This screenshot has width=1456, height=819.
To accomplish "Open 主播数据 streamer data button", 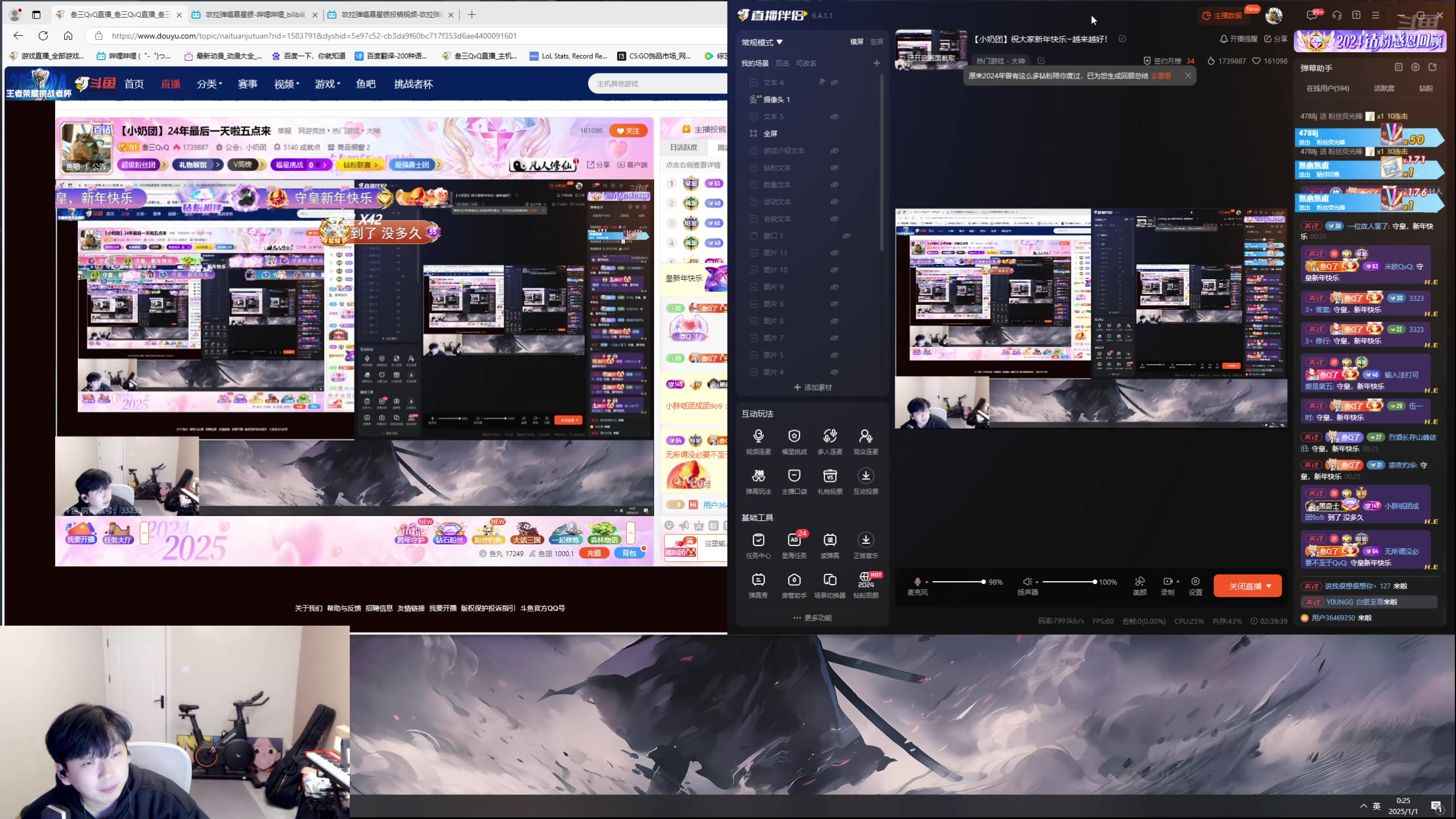I will click(x=1222, y=15).
